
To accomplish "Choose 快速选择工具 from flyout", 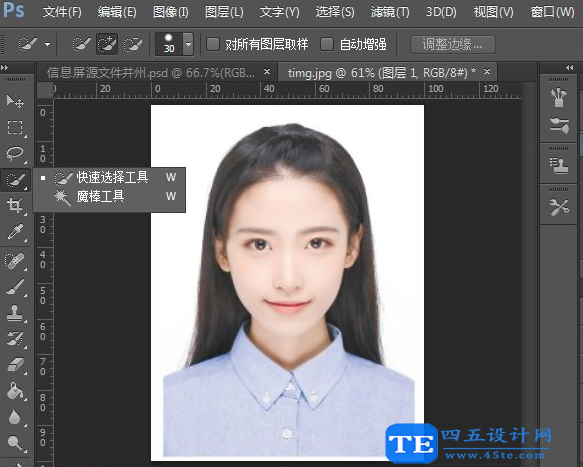I will tap(109, 177).
